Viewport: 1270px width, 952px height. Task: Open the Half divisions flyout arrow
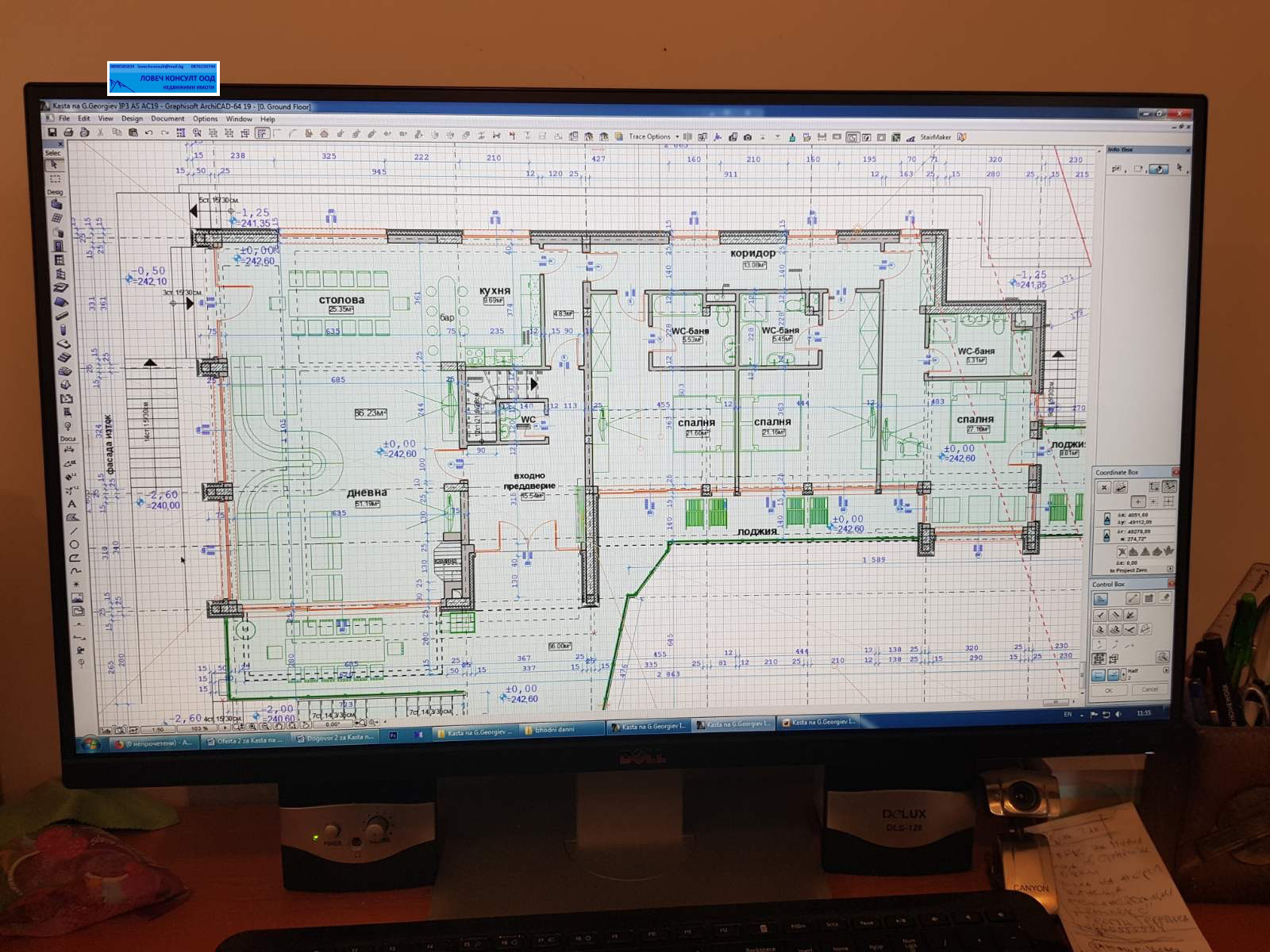pyautogui.click(x=1165, y=670)
